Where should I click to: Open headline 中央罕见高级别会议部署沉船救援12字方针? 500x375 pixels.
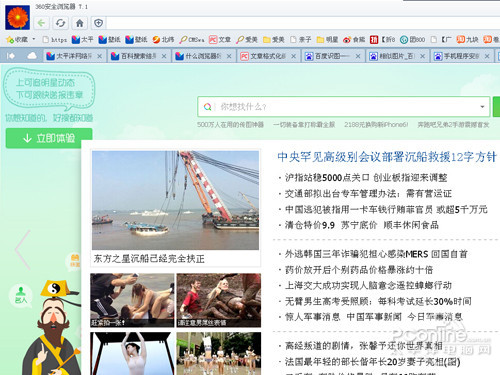point(387,157)
